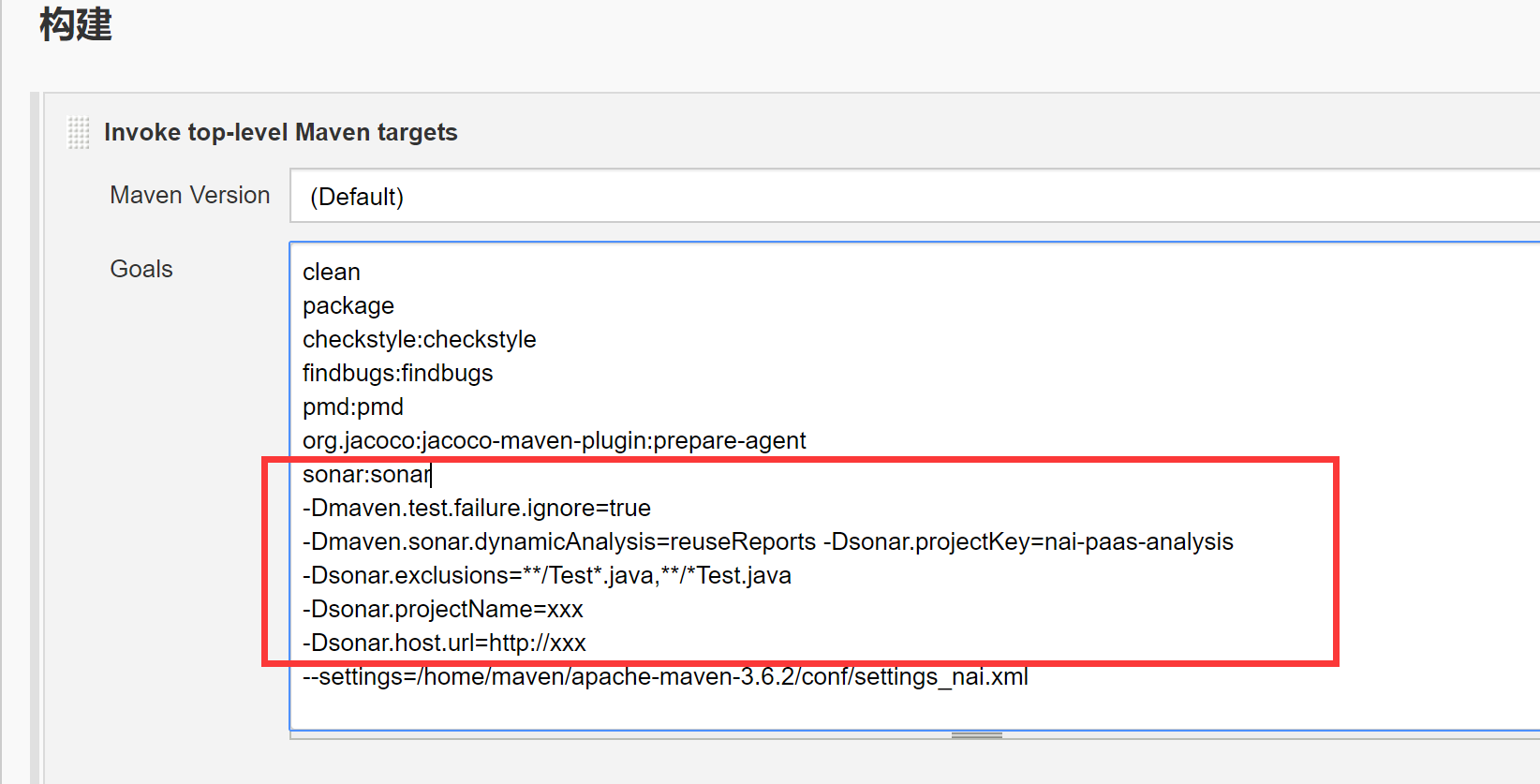Screen dimensions: 1540x784
Task: Click the -Dmaven.test.failure.ignore=true parameter
Action: [x=476, y=508]
